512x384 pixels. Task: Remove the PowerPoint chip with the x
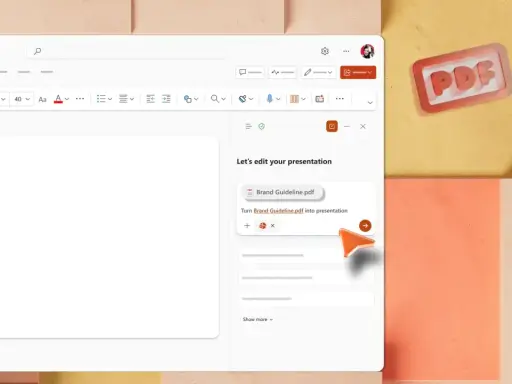pyautogui.click(x=273, y=226)
